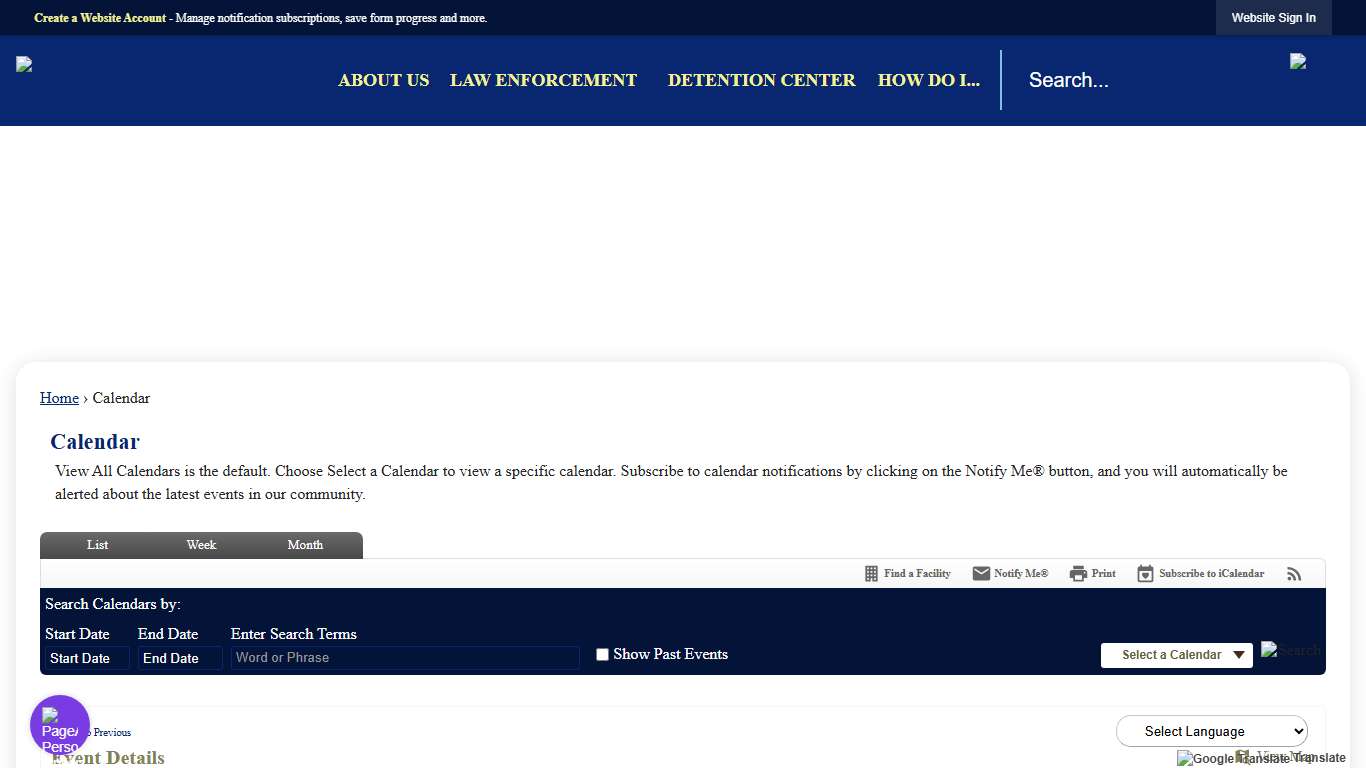This screenshot has height=768, width=1366.
Task: Select the List view tab
Action: click(x=97, y=545)
